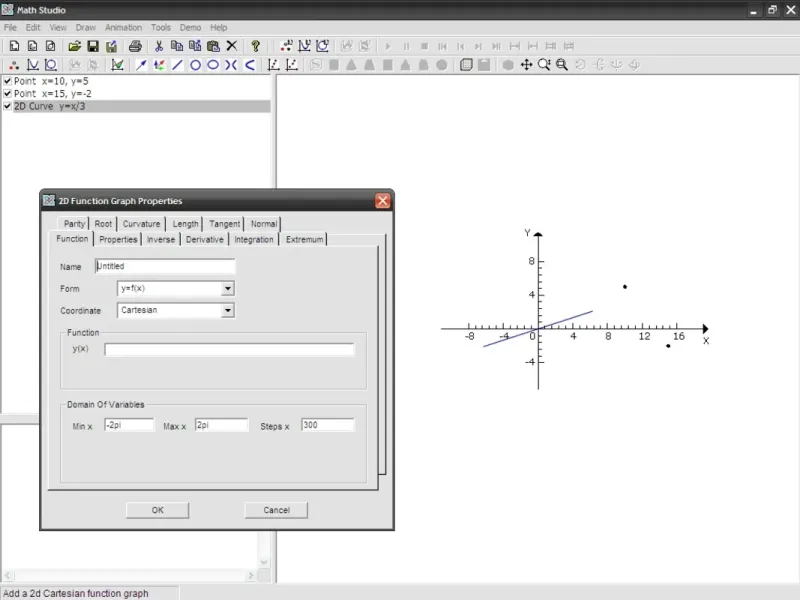This screenshot has width=800, height=600.
Task: Click the Cut scissors icon
Action: click(158, 46)
